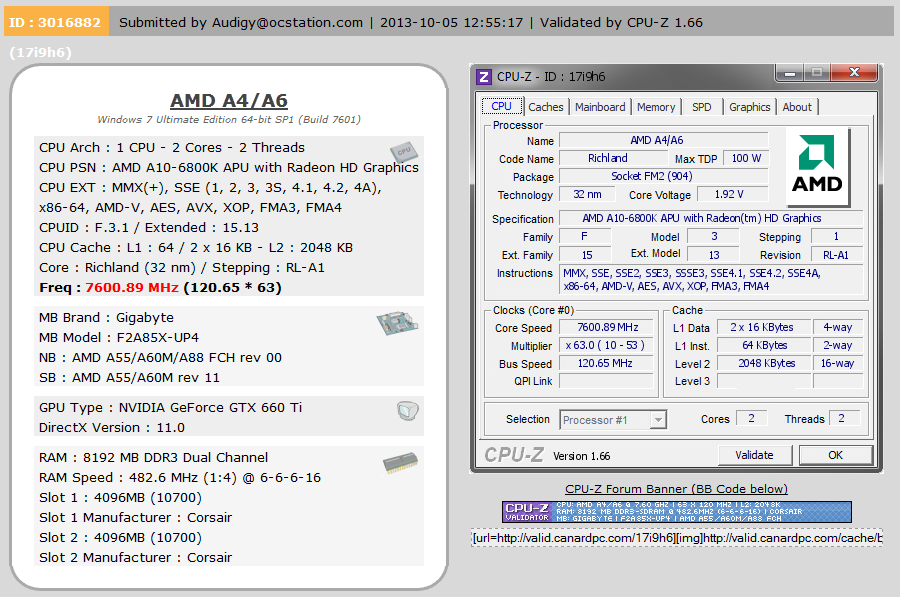Click the BB code URL text field
The image size is (900, 597).
(677, 538)
